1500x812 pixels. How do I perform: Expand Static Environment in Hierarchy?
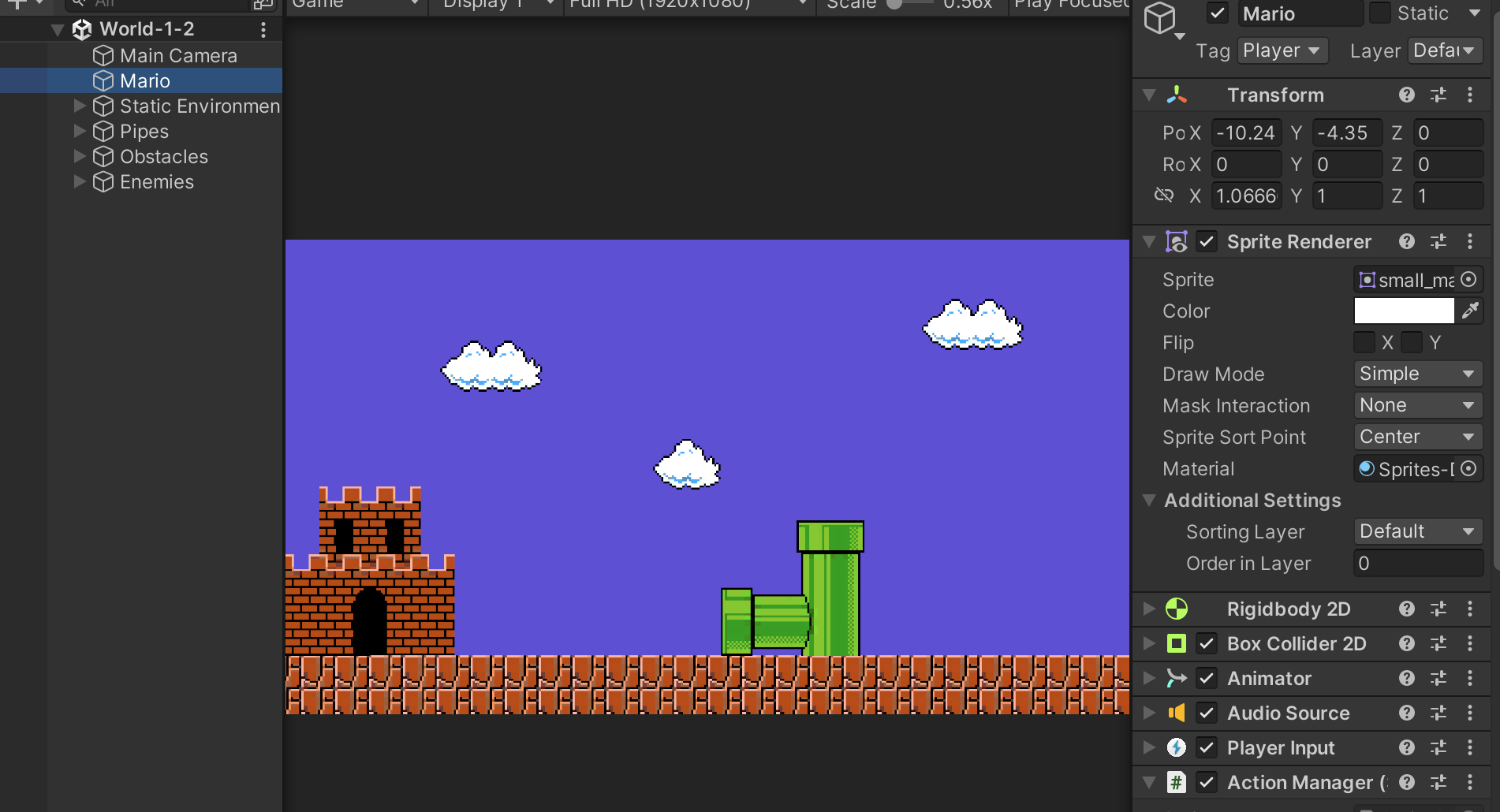pos(80,106)
